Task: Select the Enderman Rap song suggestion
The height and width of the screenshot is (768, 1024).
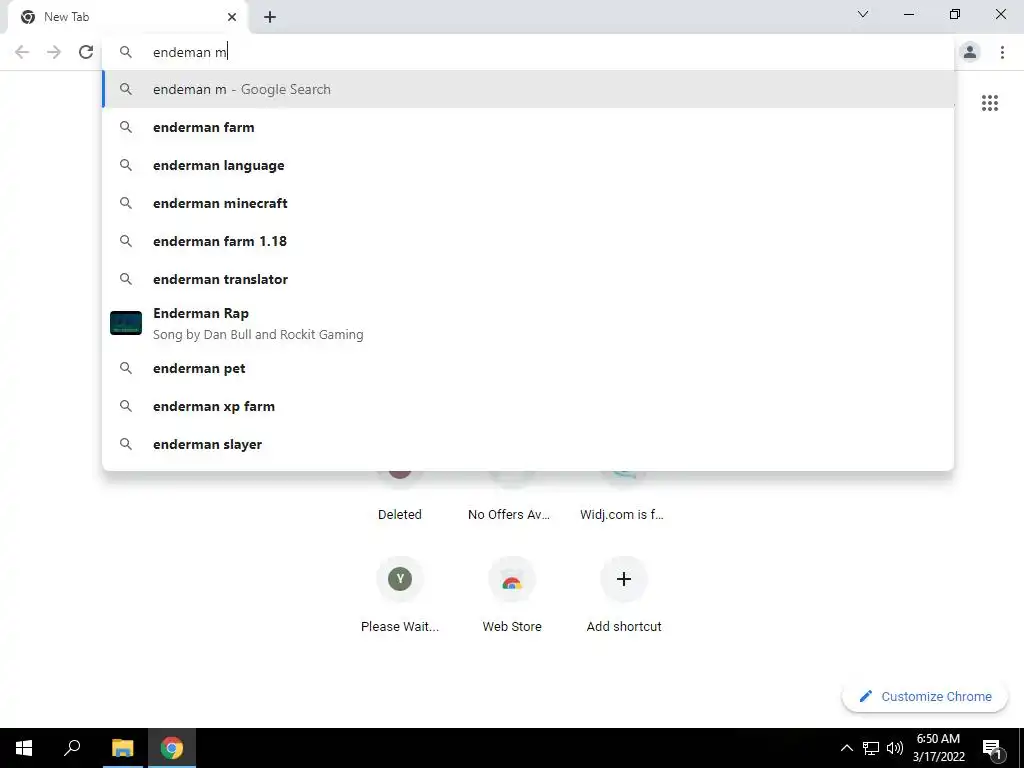Action: [528, 323]
